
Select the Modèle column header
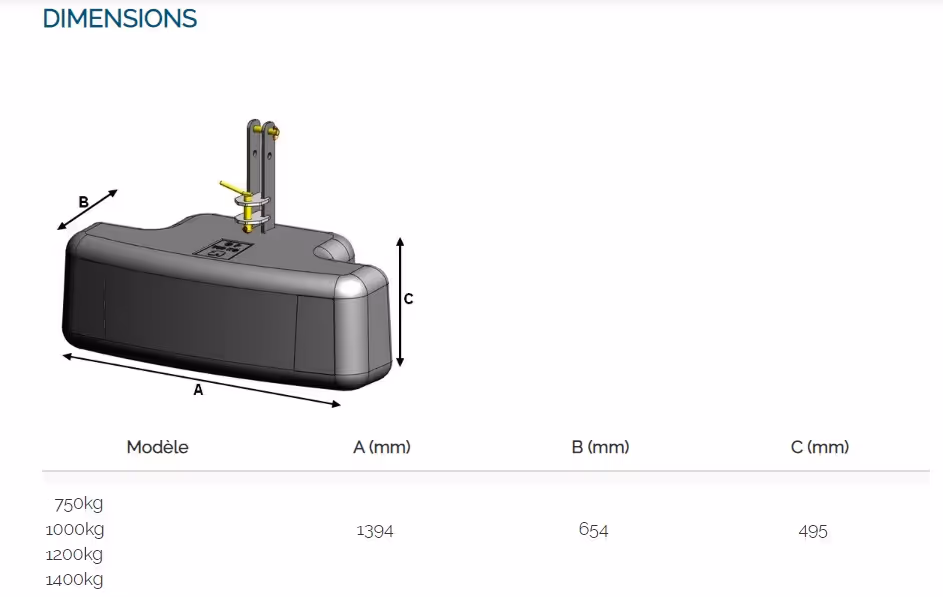[x=157, y=447]
